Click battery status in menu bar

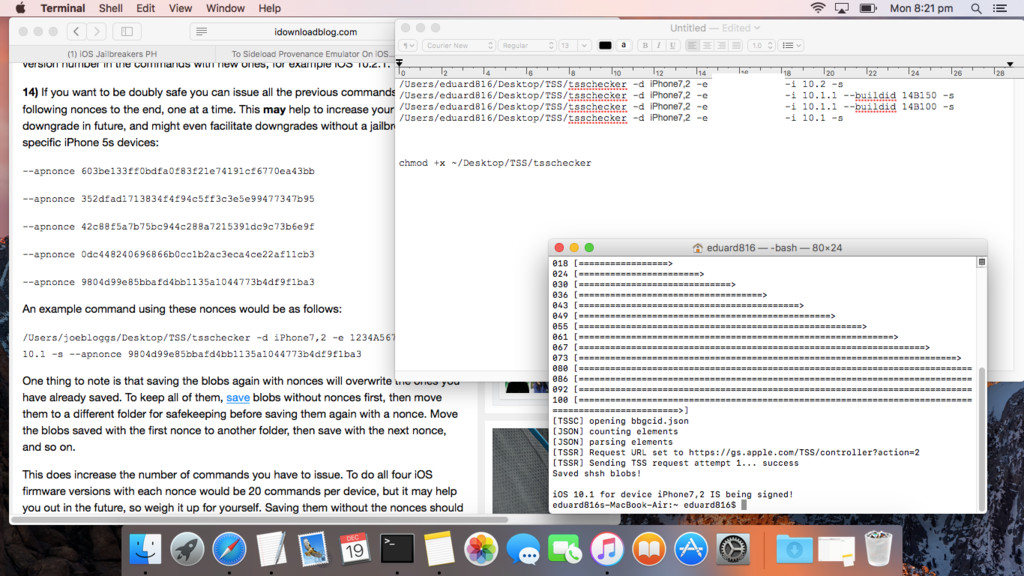(x=868, y=8)
